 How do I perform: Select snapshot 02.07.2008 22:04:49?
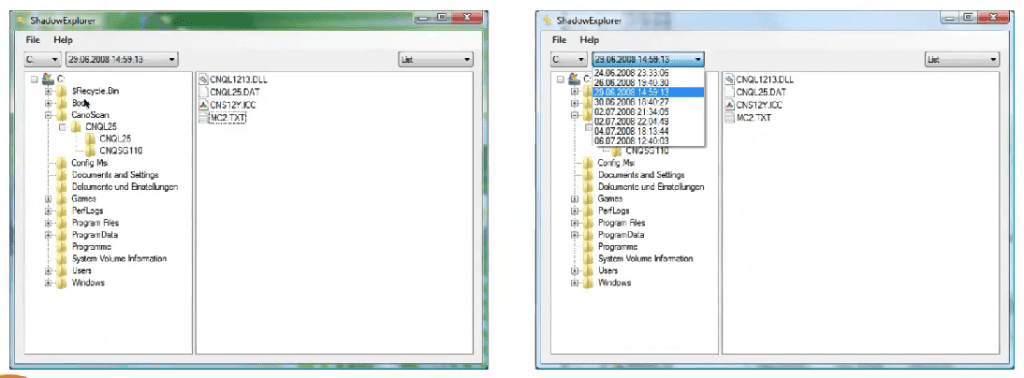648,121
